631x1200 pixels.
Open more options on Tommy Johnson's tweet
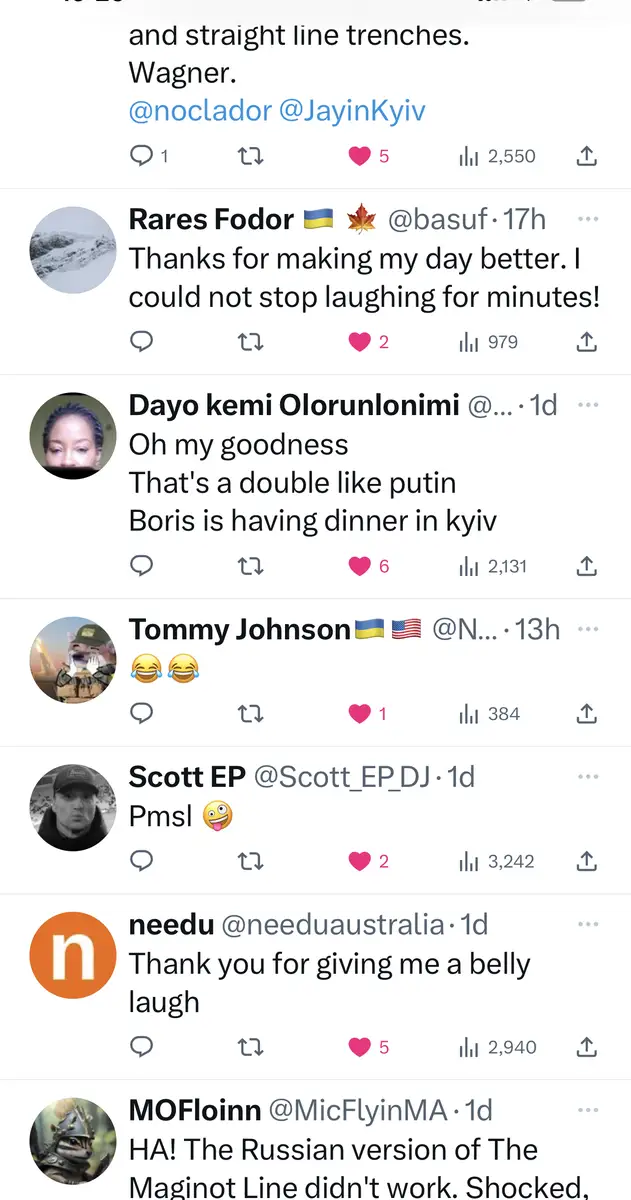coord(588,629)
